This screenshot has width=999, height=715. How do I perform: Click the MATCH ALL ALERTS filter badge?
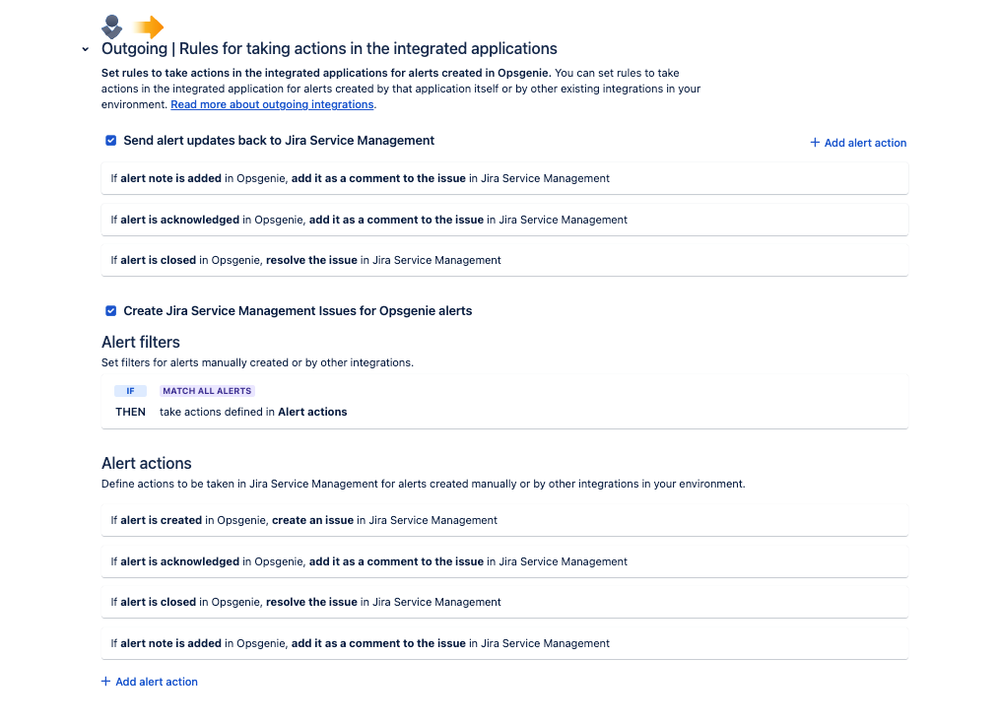[x=207, y=391]
